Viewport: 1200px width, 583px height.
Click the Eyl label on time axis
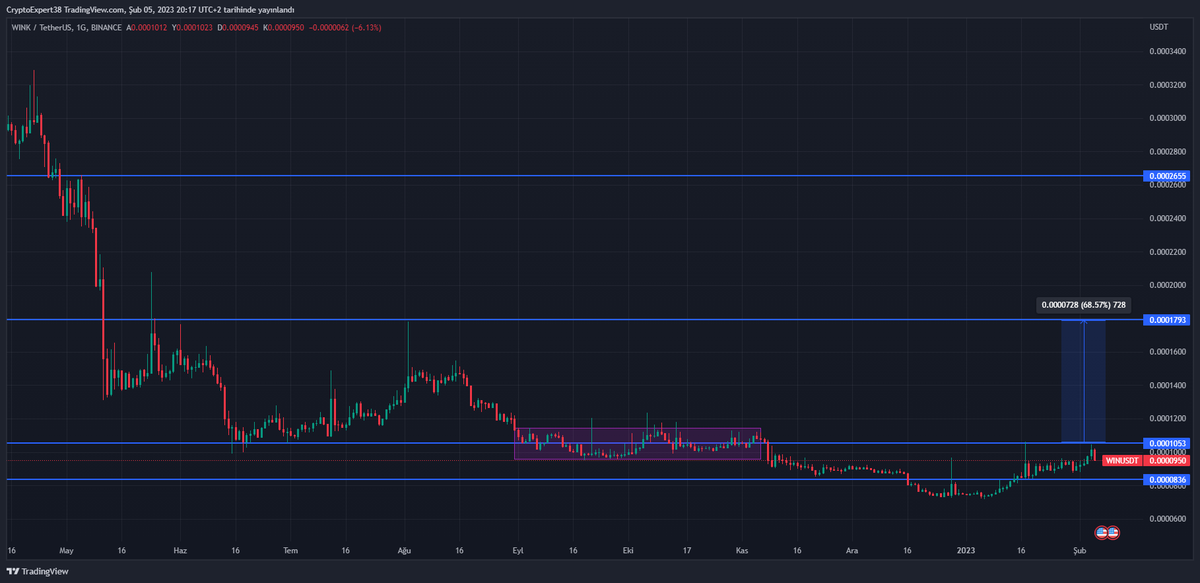[518, 550]
